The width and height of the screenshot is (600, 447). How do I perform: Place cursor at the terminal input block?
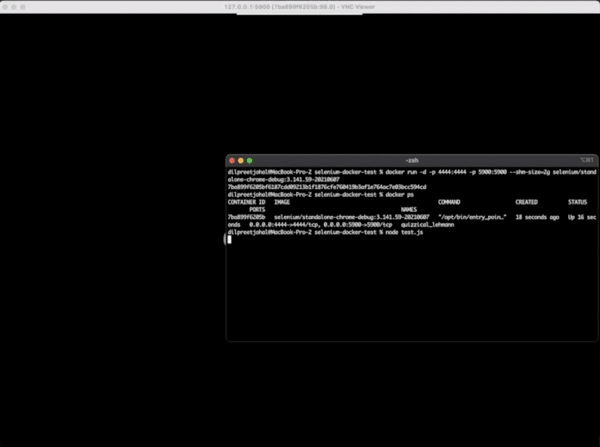pos(230,239)
